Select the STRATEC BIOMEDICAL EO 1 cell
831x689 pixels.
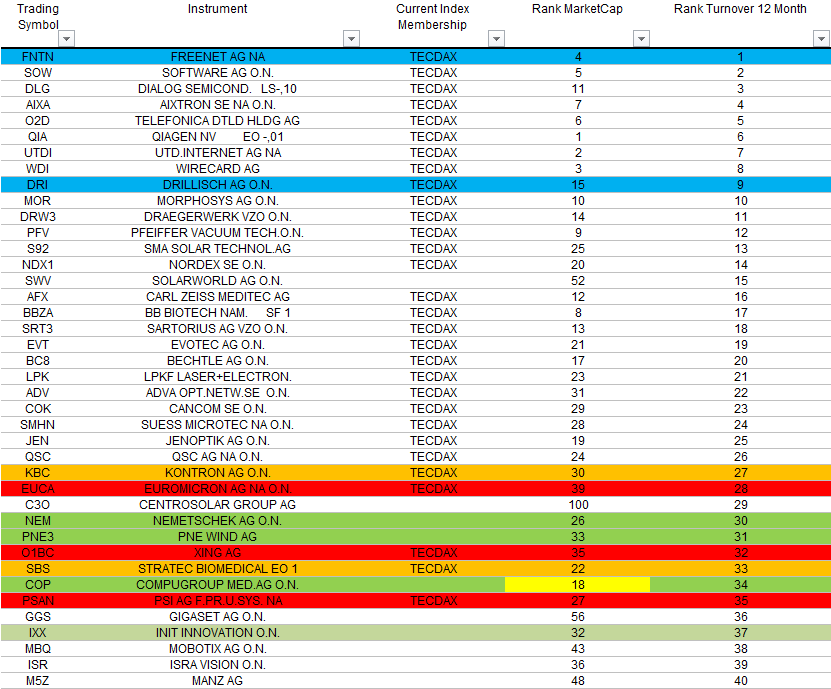218,569
